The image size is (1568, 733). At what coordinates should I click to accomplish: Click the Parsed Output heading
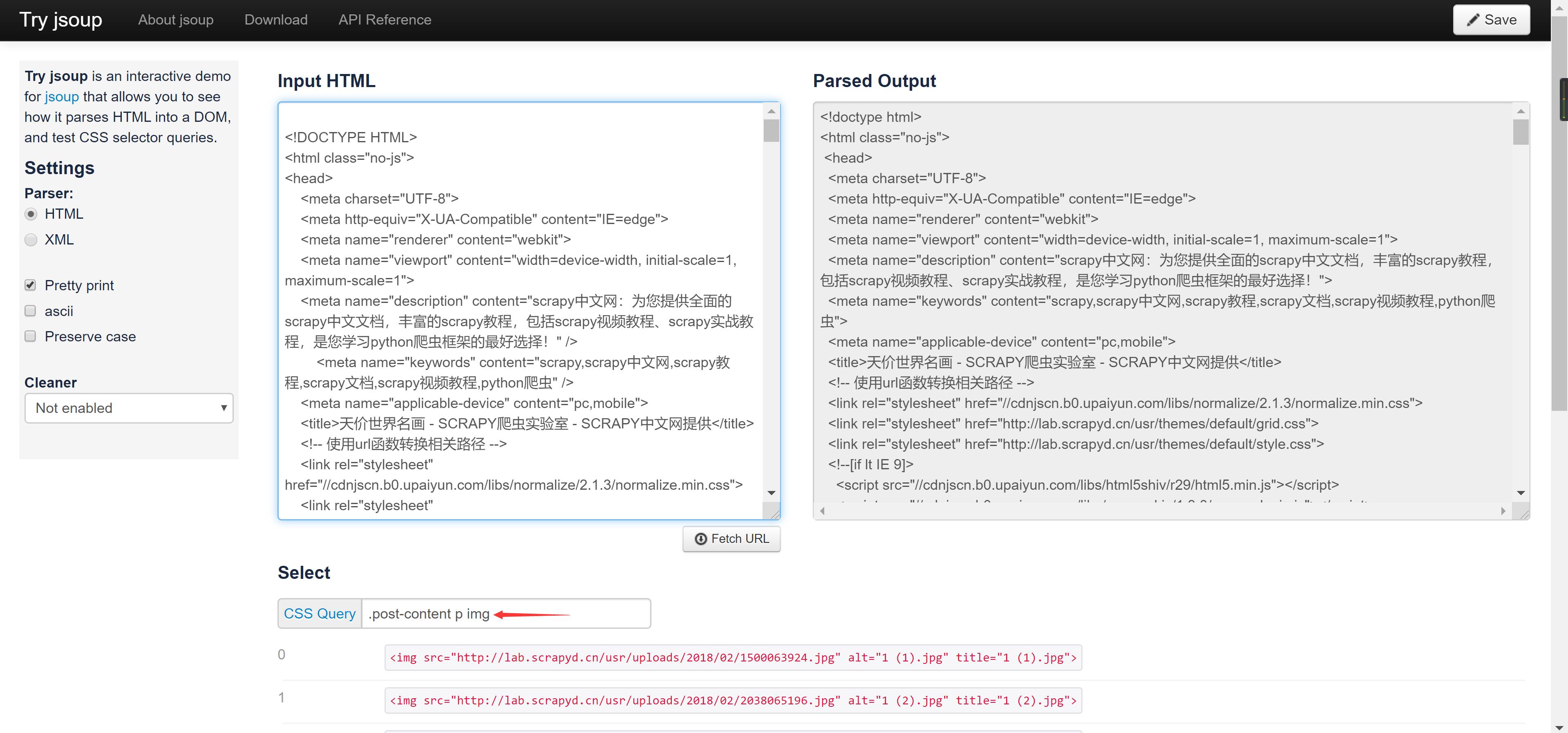[874, 81]
